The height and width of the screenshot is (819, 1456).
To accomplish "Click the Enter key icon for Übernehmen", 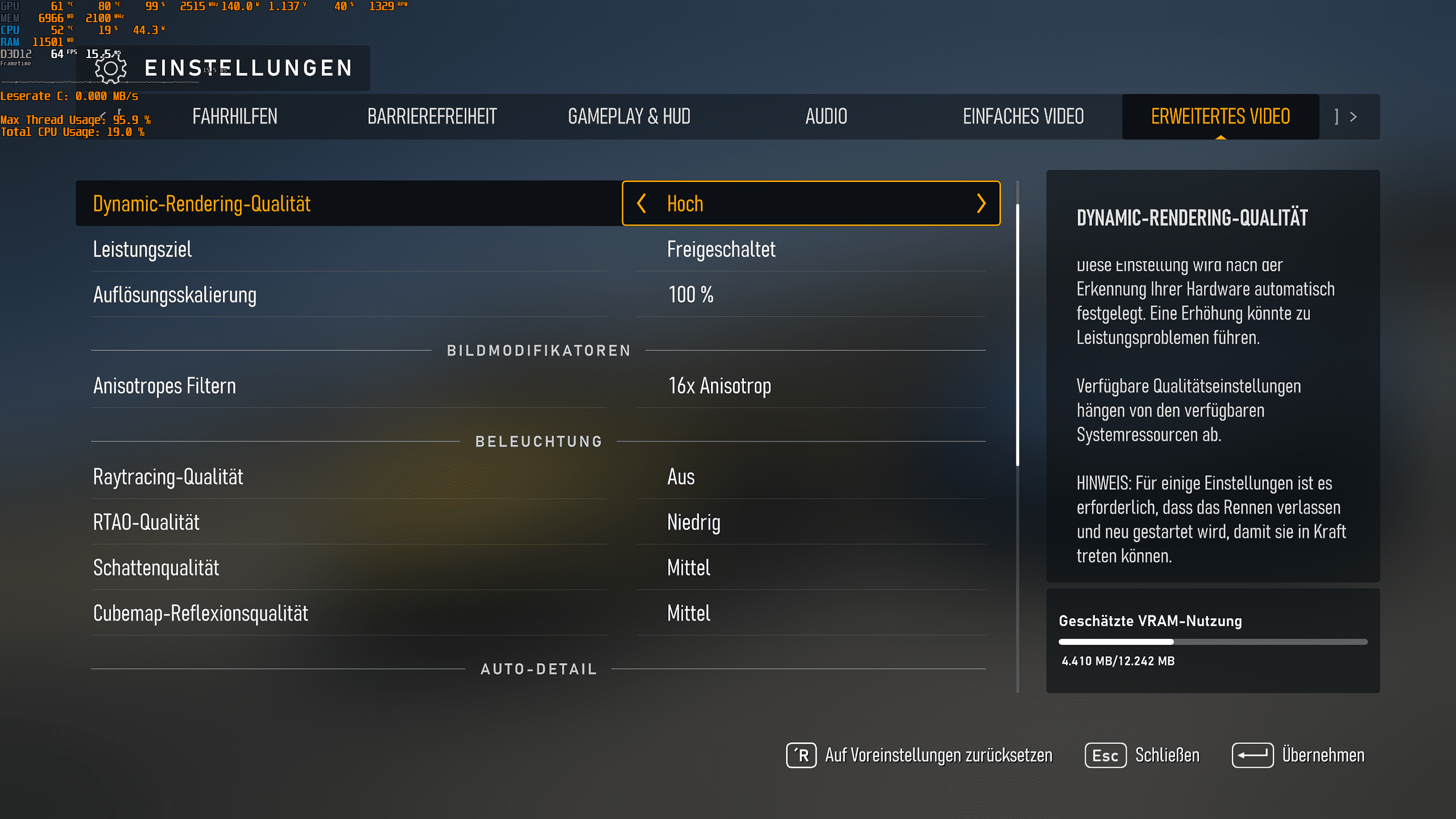I will click(1252, 755).
